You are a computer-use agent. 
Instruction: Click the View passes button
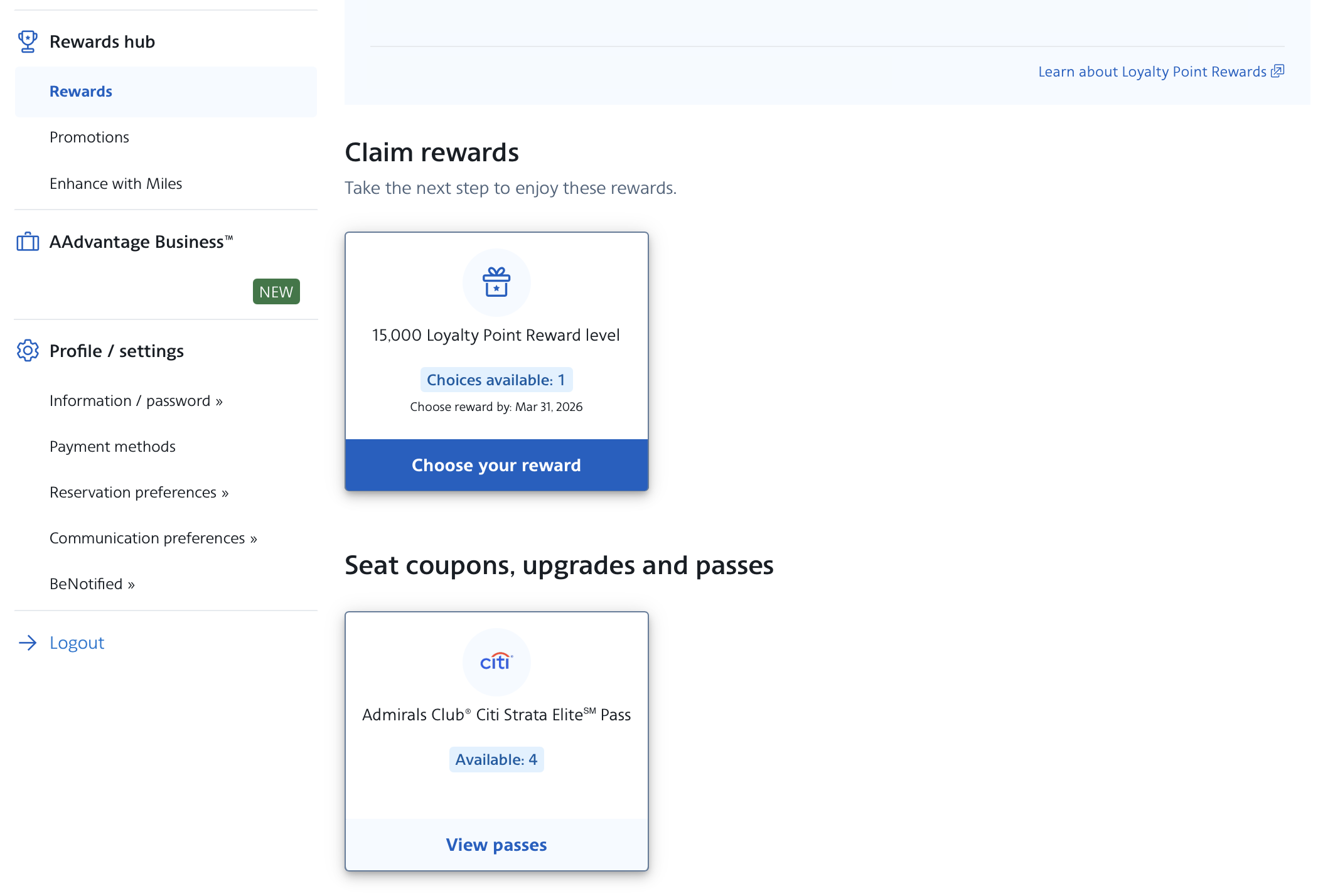pos(496,845)
